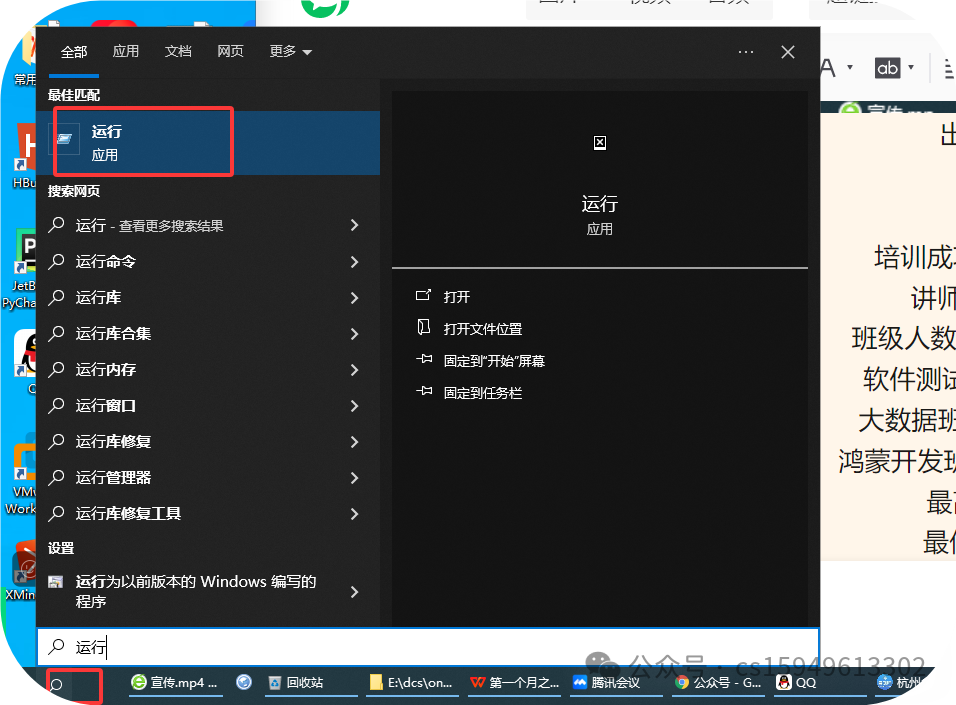Click the A font tool in background window

828,68
